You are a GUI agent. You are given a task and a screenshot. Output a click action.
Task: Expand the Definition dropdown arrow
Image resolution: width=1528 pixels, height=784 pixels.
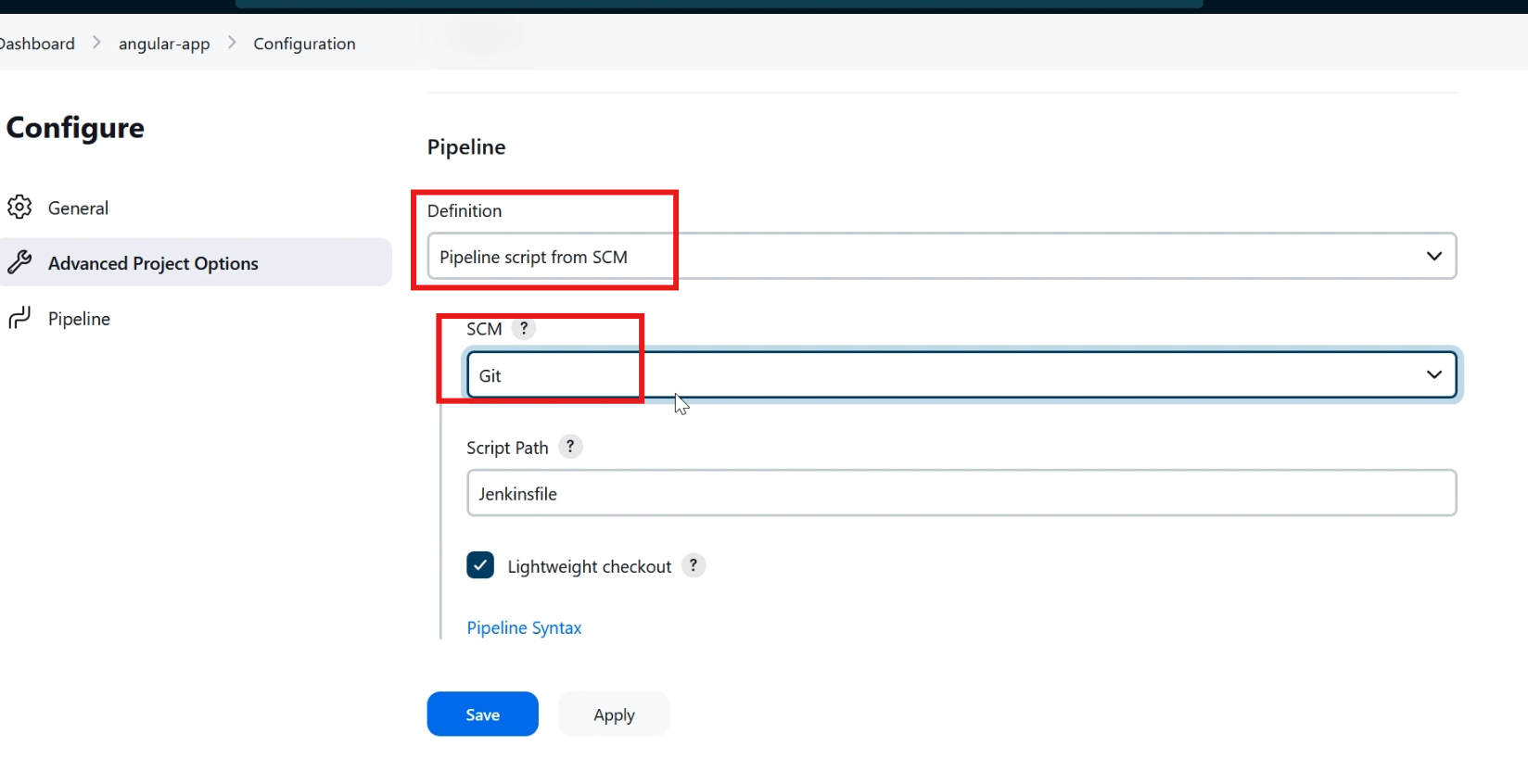tap(1433, 256)
